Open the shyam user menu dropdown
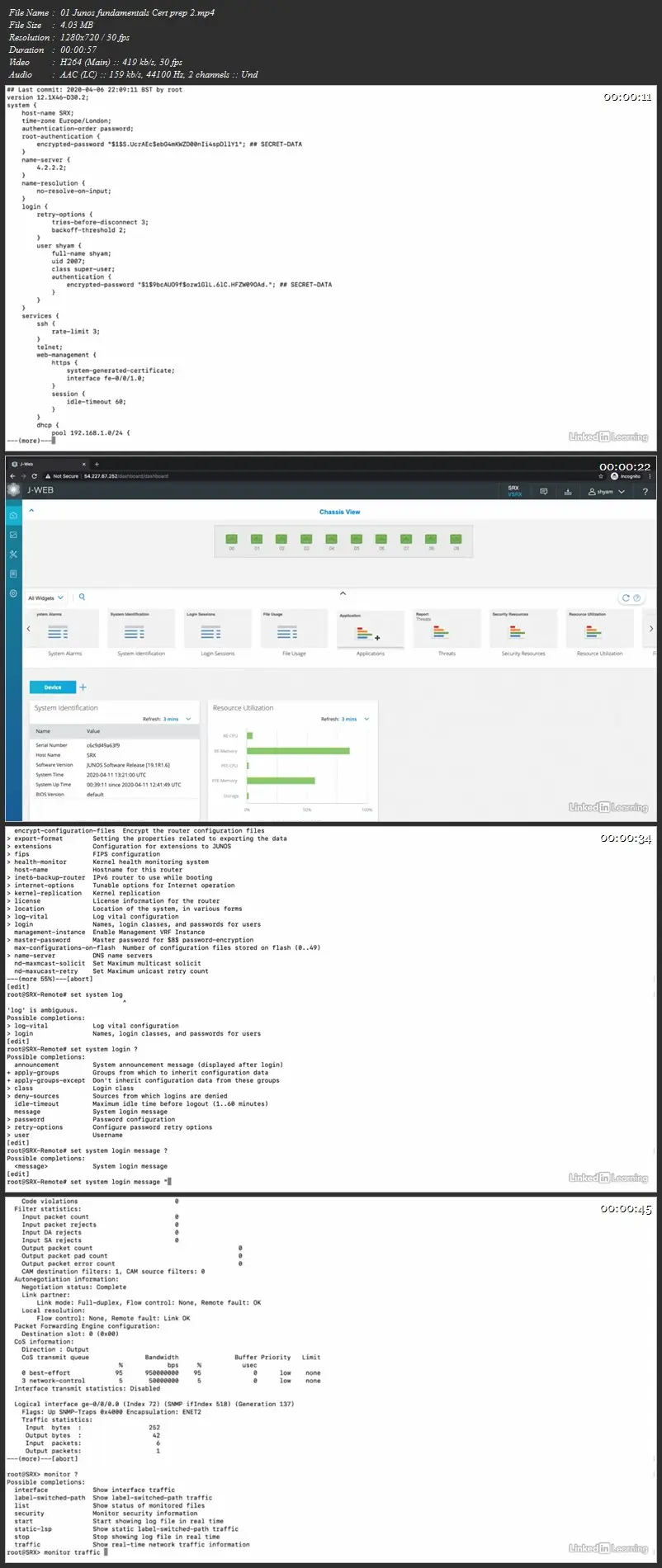The image size is (662, 1568). [x=607, y=491]
